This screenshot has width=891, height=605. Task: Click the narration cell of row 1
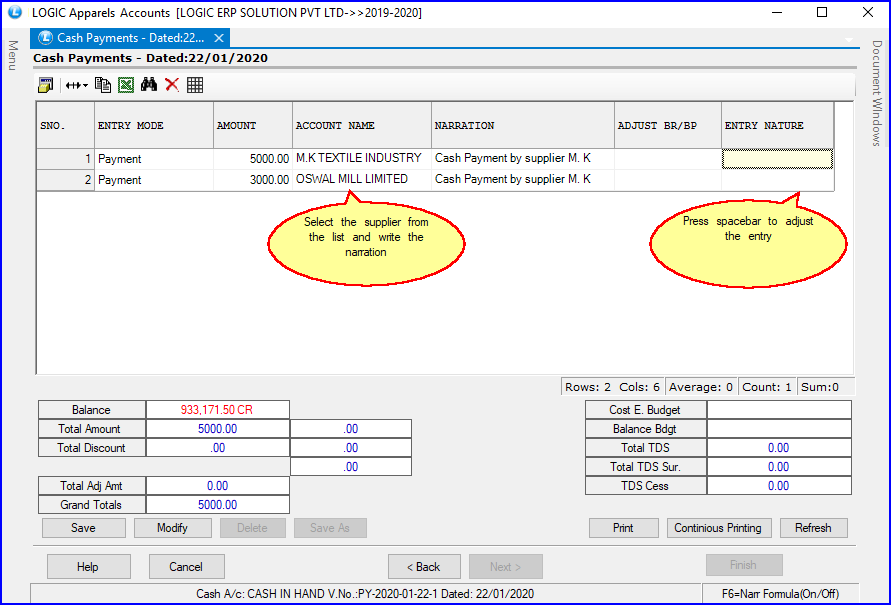(523, 158)
